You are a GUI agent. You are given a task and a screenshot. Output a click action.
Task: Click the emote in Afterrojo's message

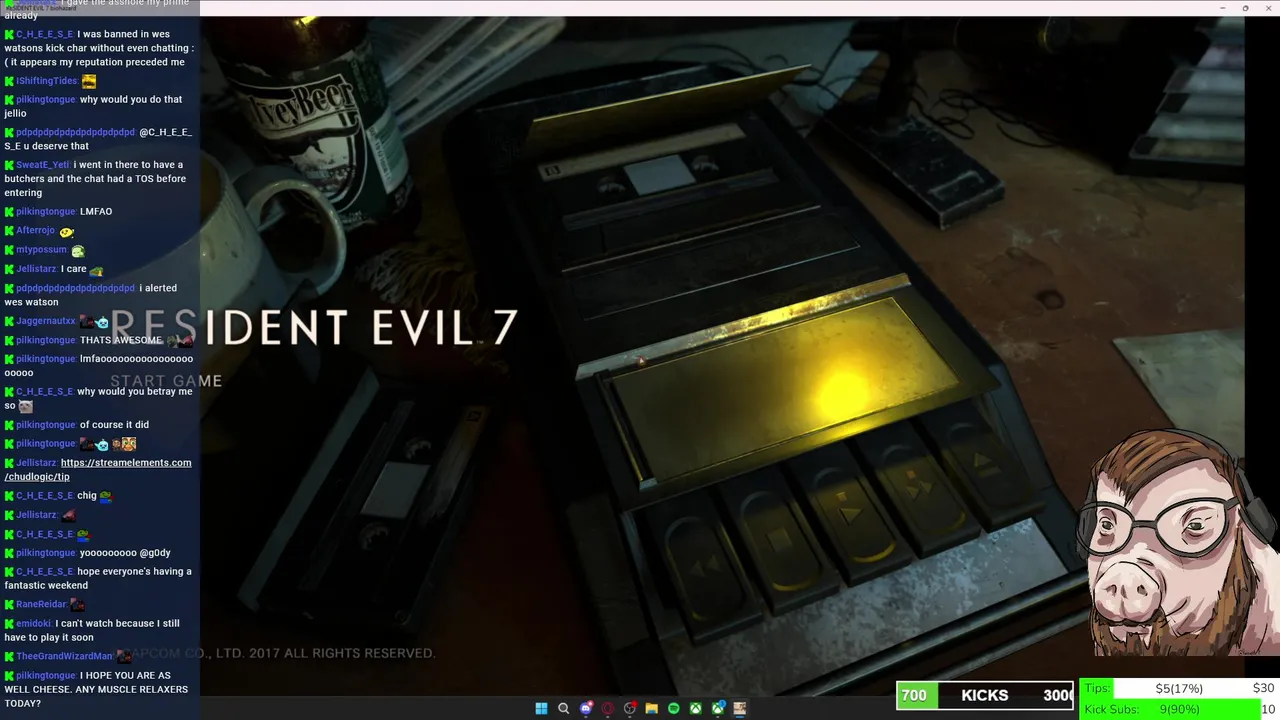[x=67, y=232]
